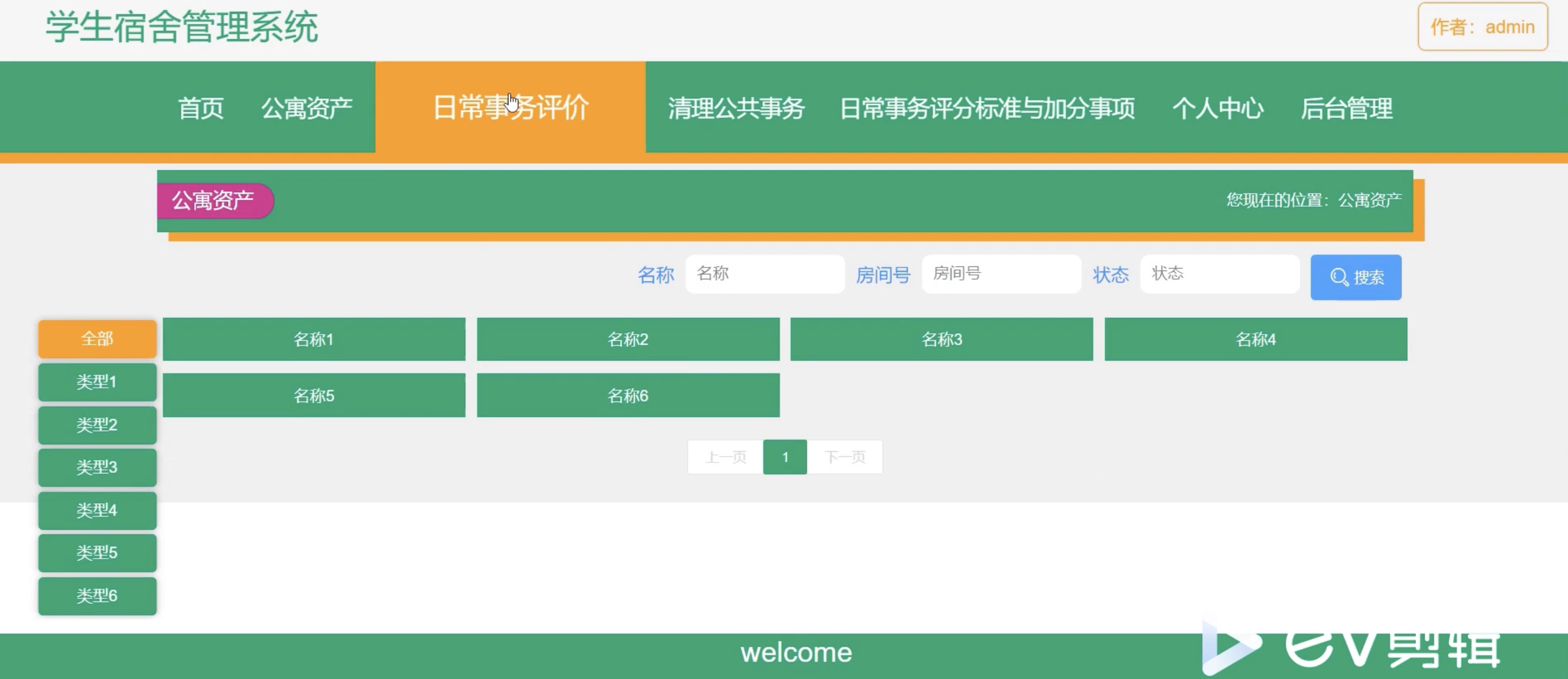The width and height of the screenshot is (1568, 679).
Task: Click the 作者: admin user badge
Action: click(1482, 27)
